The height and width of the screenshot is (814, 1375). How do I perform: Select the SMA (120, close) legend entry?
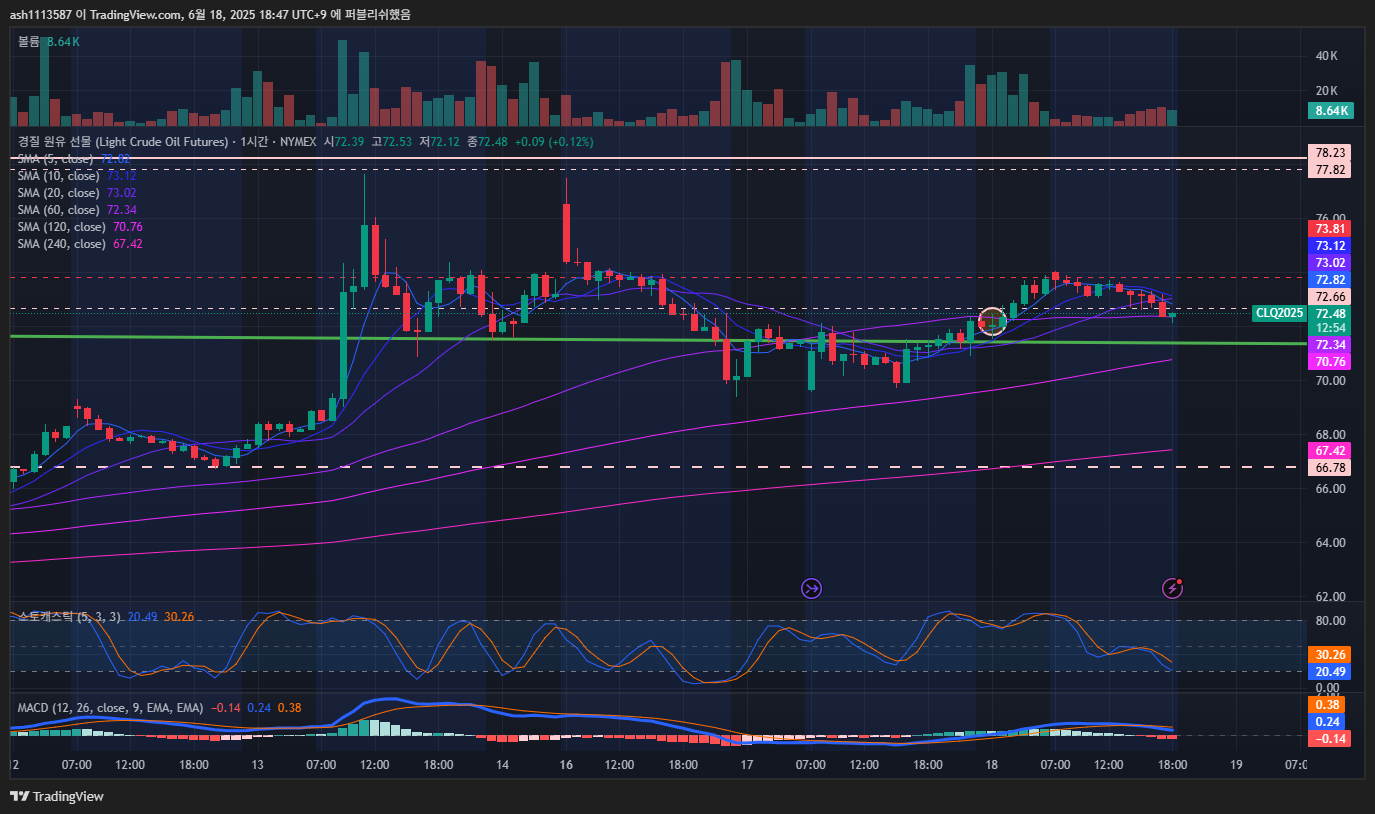tap(61, 227)
